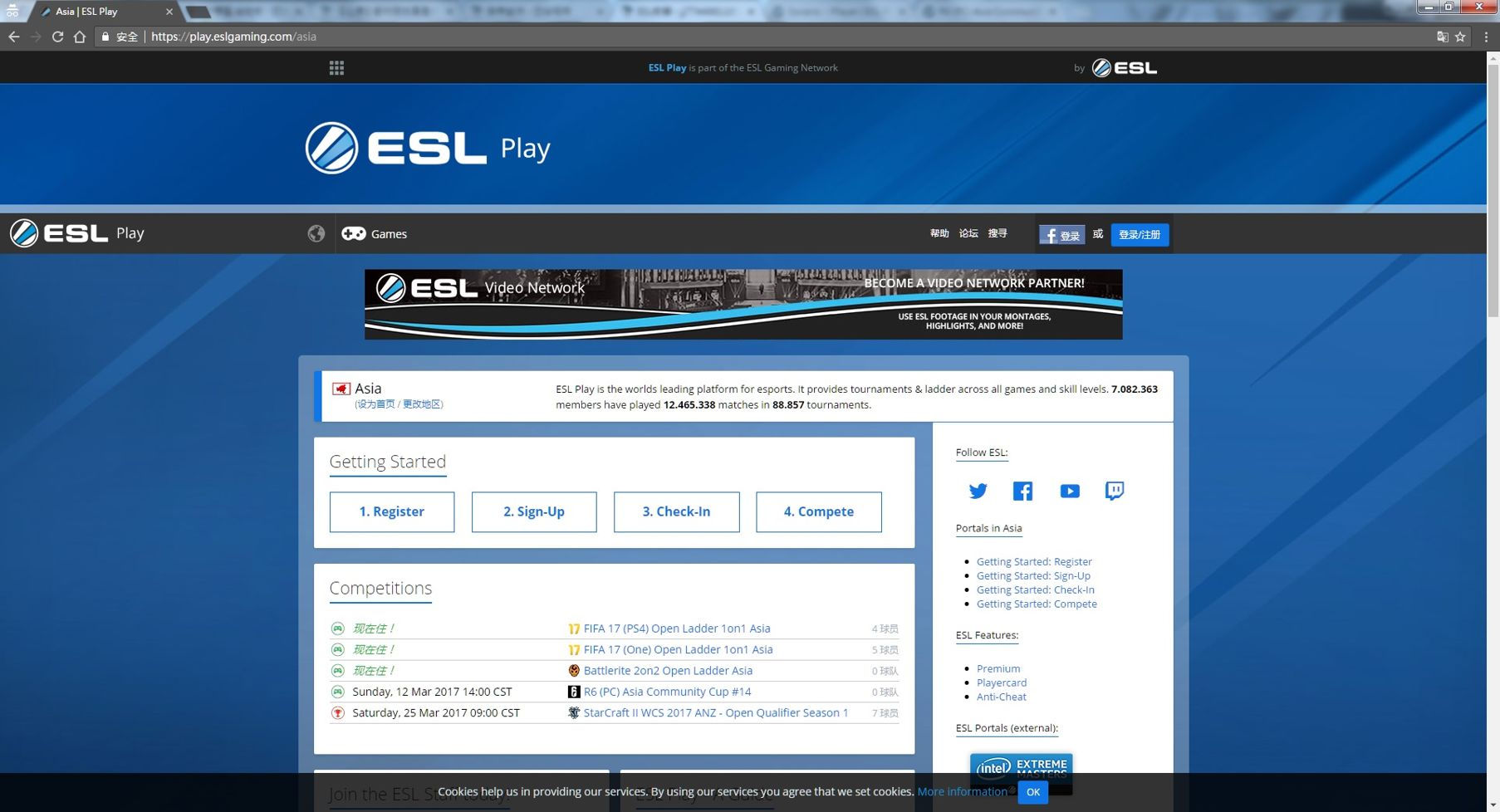Bookmark this page with star icon
Screen dimensions: 1500x812
click(x=1460, y=37)
